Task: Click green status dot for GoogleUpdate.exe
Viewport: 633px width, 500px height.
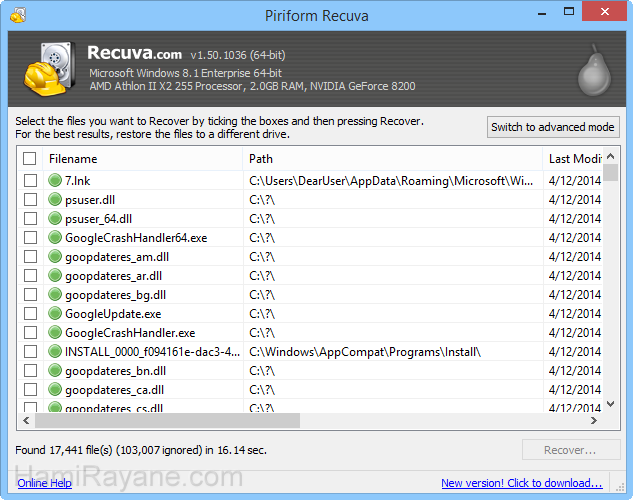Action: tap(54, 314)
